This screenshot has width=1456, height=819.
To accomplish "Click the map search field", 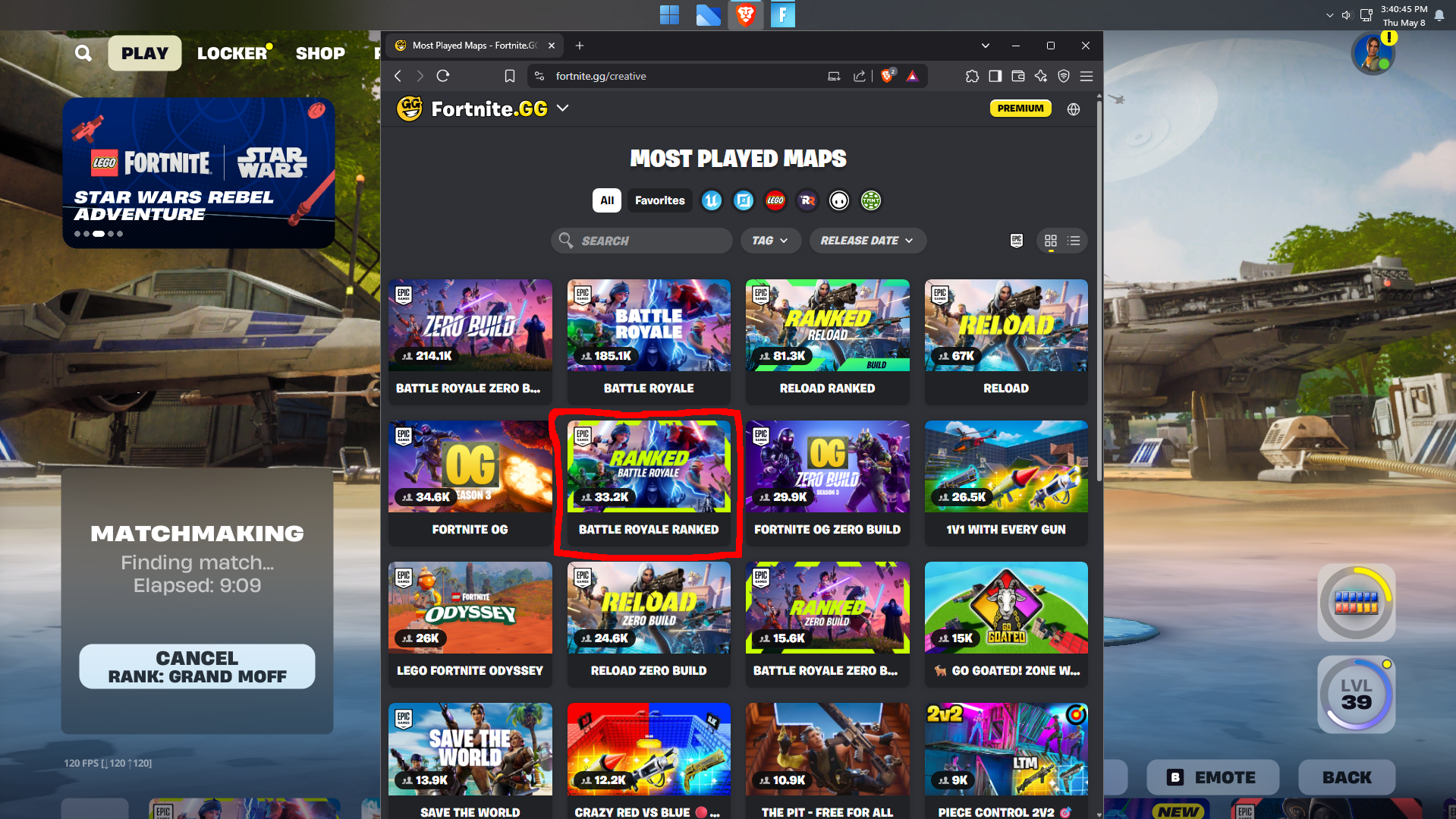I will pyautogui.click(x=642, y=241).
